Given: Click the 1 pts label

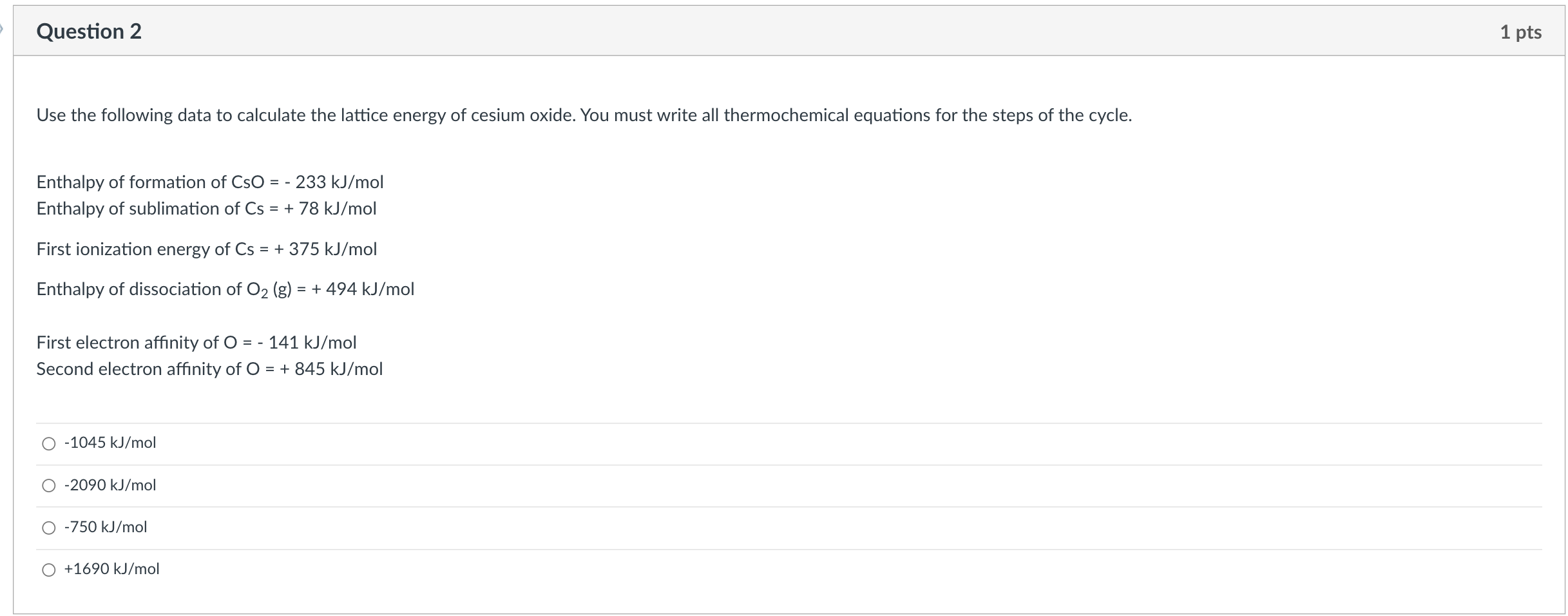Looking at the screenshot, I should pos(1520,32).
